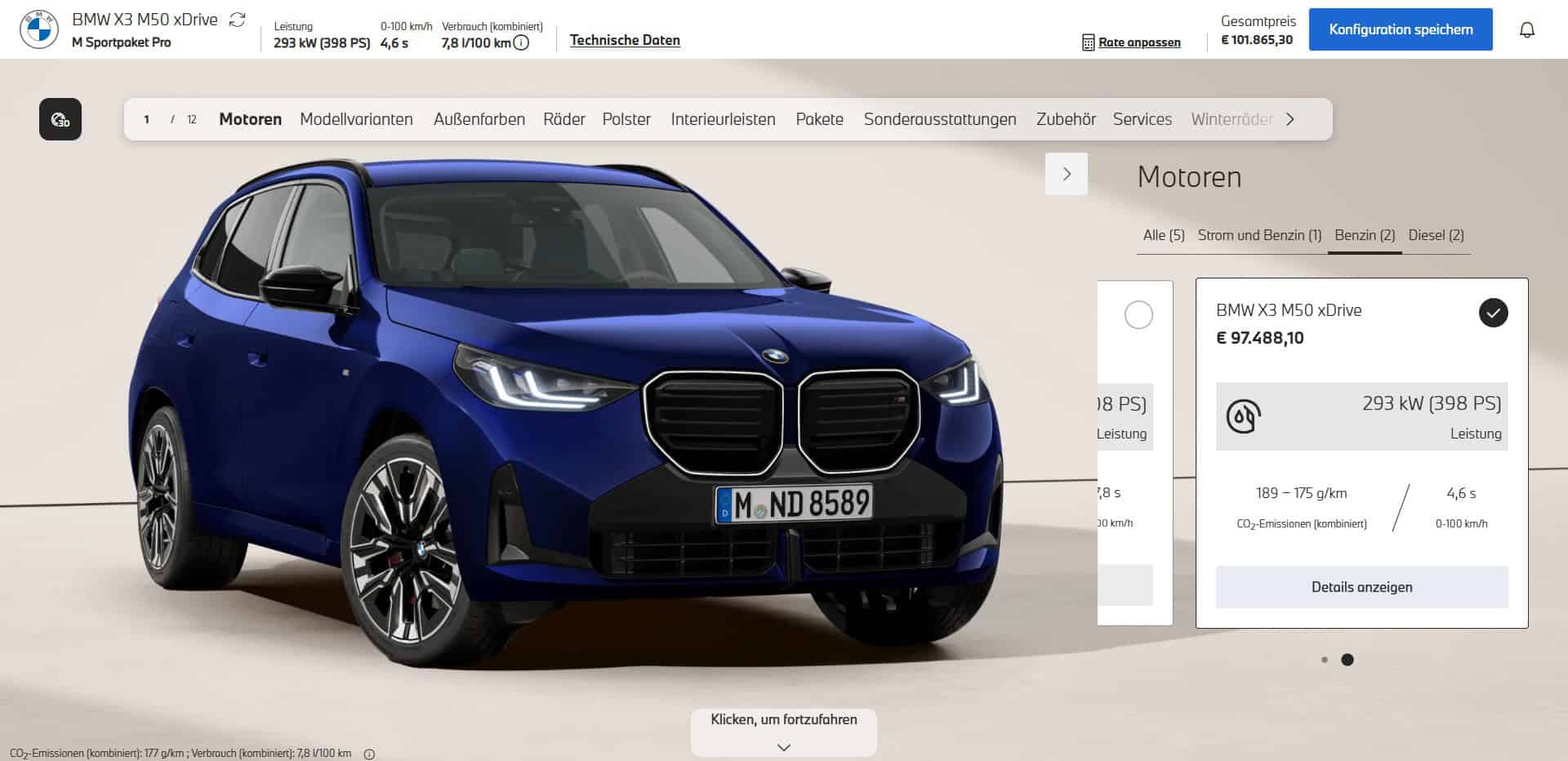Viewport: 1568px width, 761px height.
Task: Filter engines by Diesel (2)
Action: (x=1436, y=235)
